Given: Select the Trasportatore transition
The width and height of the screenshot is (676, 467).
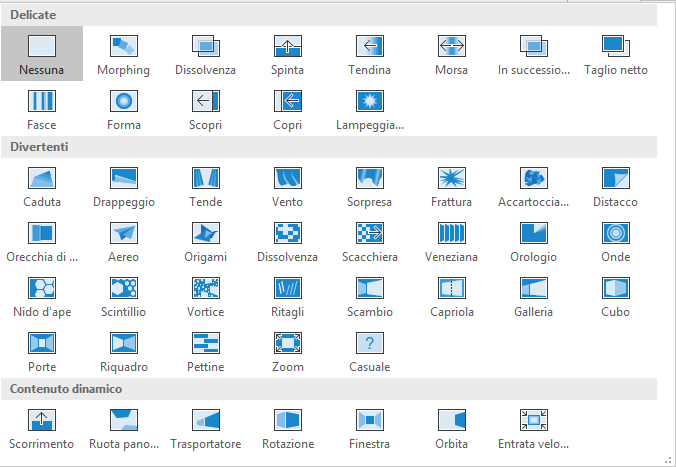Looking at the screenshot, I should click(206, 428).
